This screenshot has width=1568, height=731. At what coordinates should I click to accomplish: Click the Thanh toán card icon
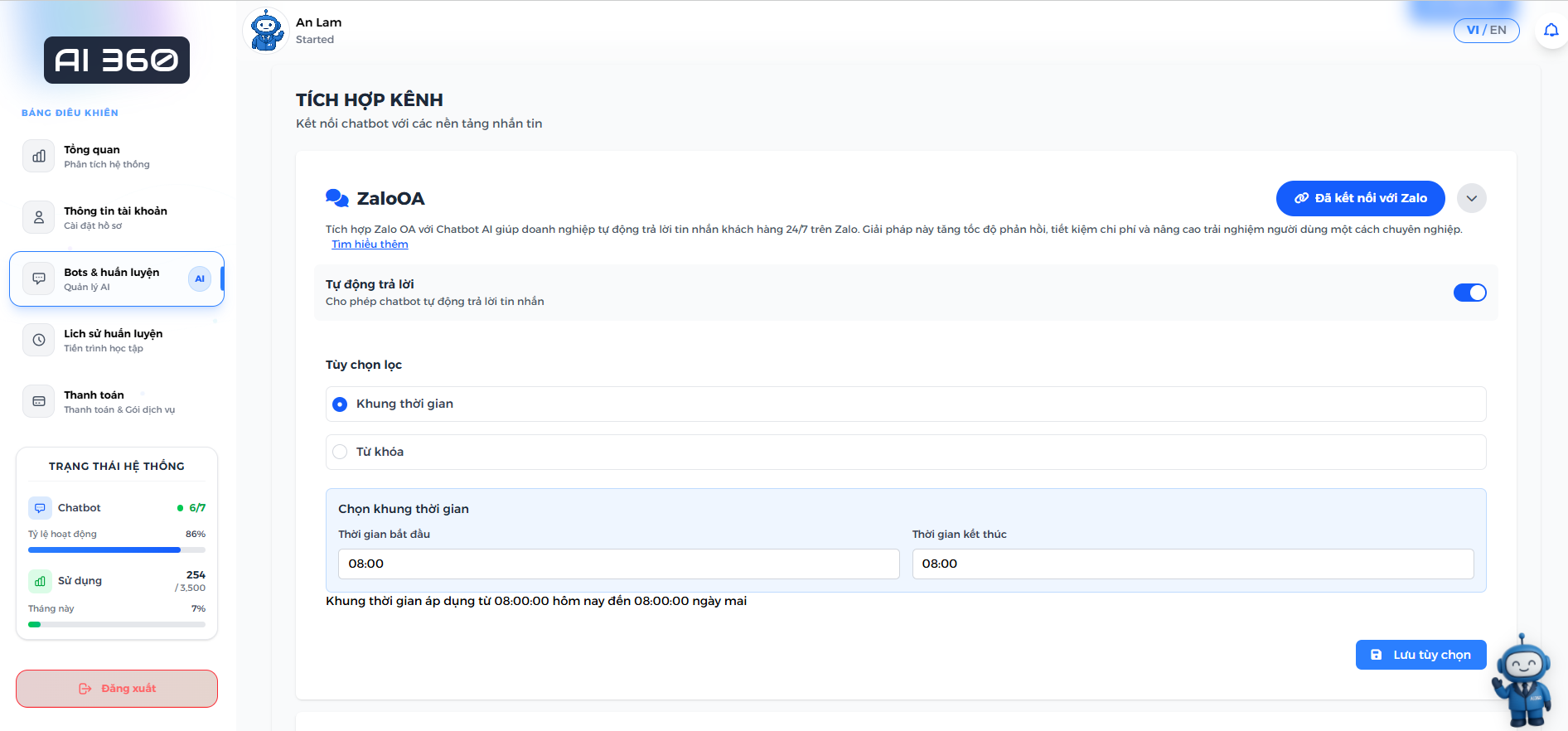pyautogui.click(x=39, y=401)
